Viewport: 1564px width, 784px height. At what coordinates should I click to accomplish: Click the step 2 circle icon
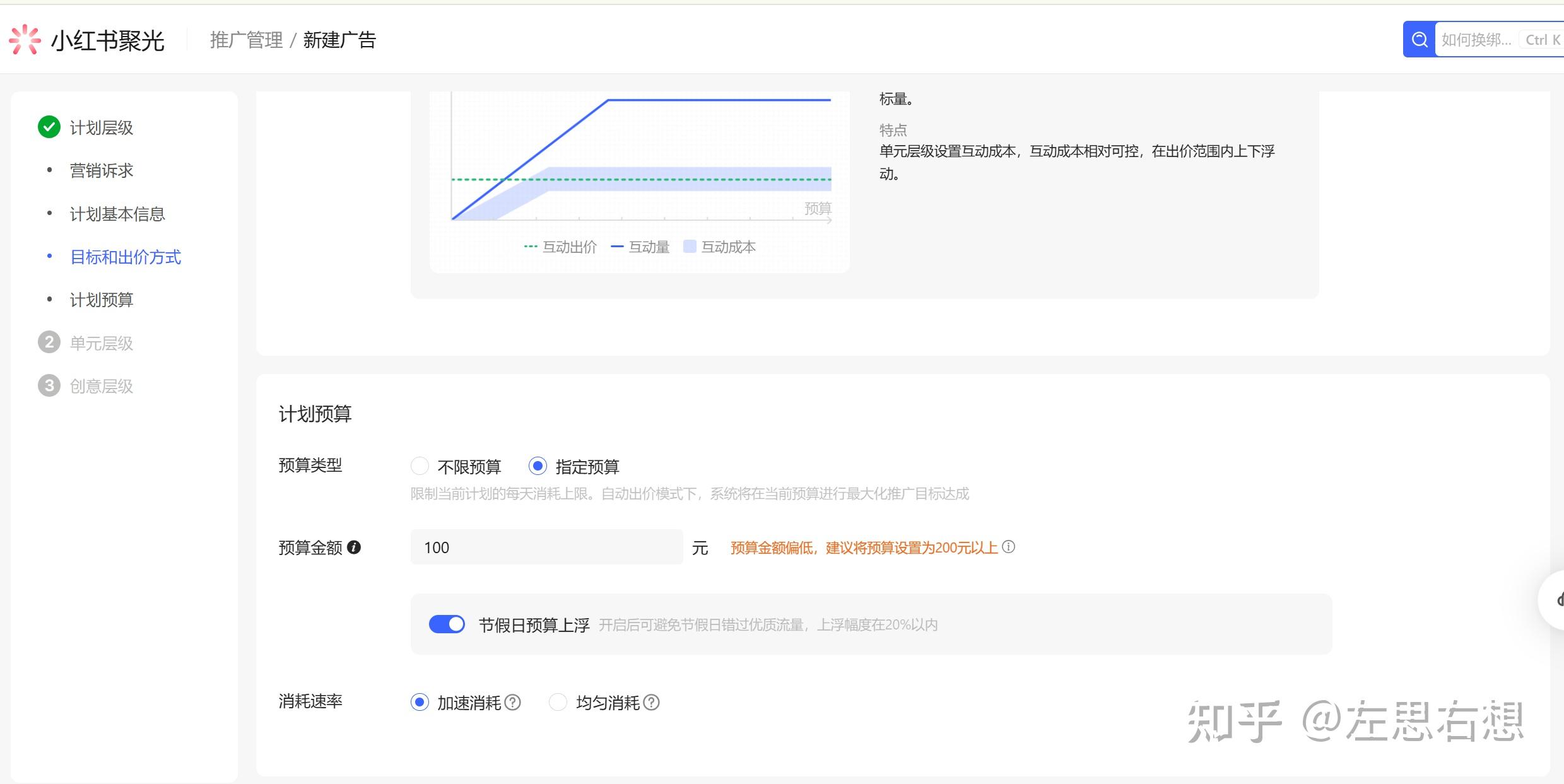coord(49,342)
